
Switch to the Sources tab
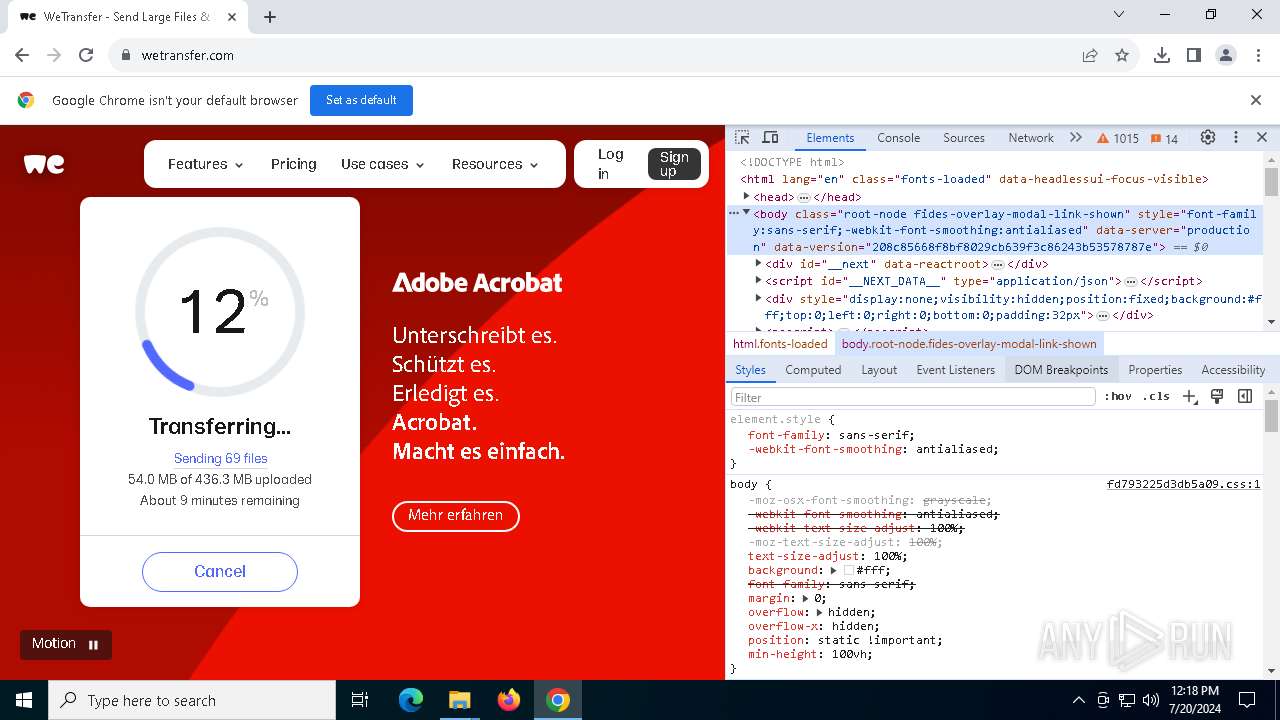(x=964, y=138)
